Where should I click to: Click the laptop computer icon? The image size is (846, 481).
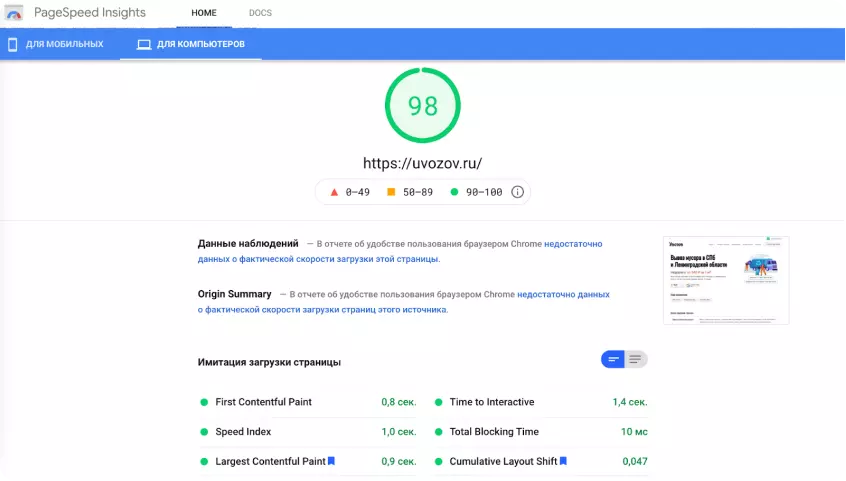pyautogui.click(x=144, y=44)
